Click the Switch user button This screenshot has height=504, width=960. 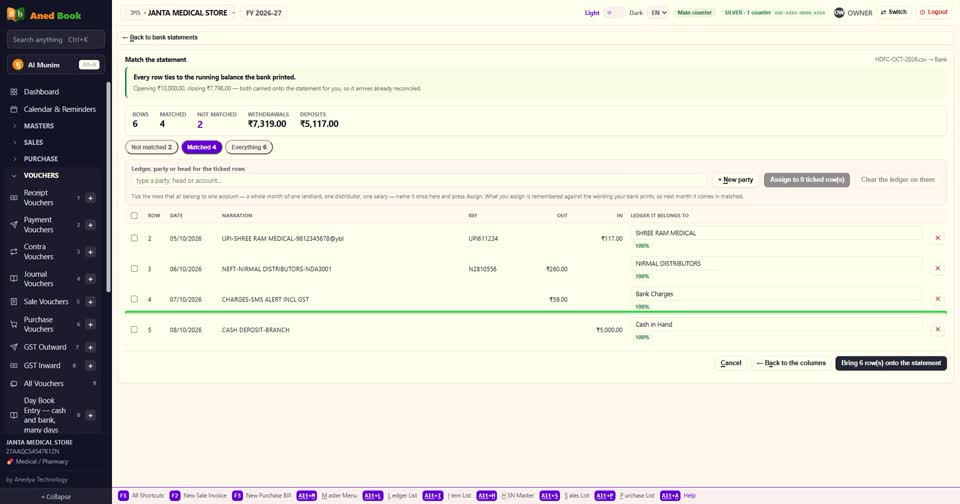(x=894, y=12)
